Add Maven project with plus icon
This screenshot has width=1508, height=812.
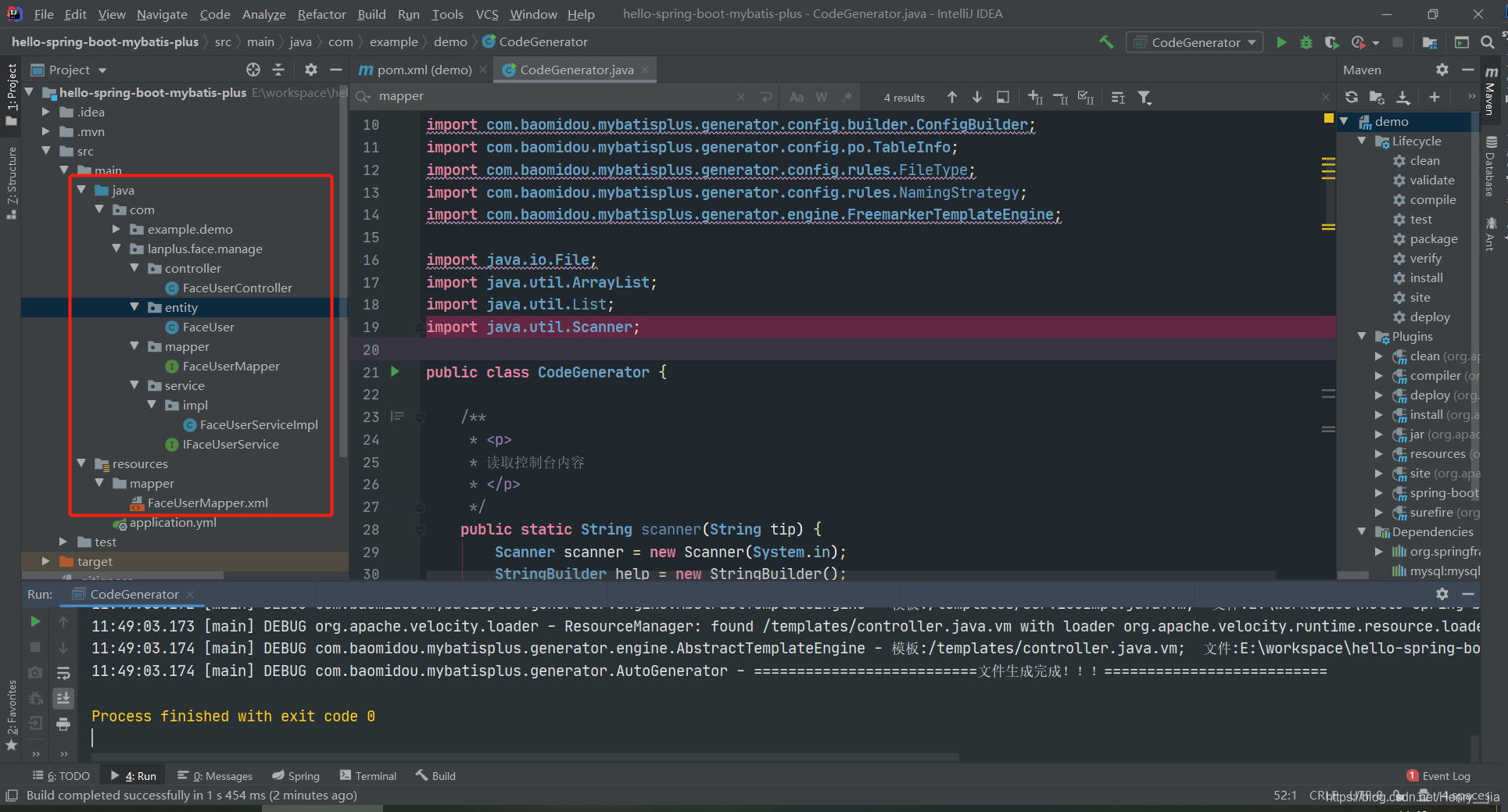1435,97
